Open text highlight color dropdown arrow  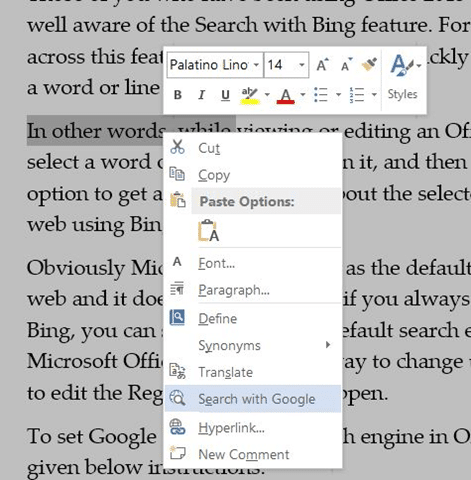267,95
